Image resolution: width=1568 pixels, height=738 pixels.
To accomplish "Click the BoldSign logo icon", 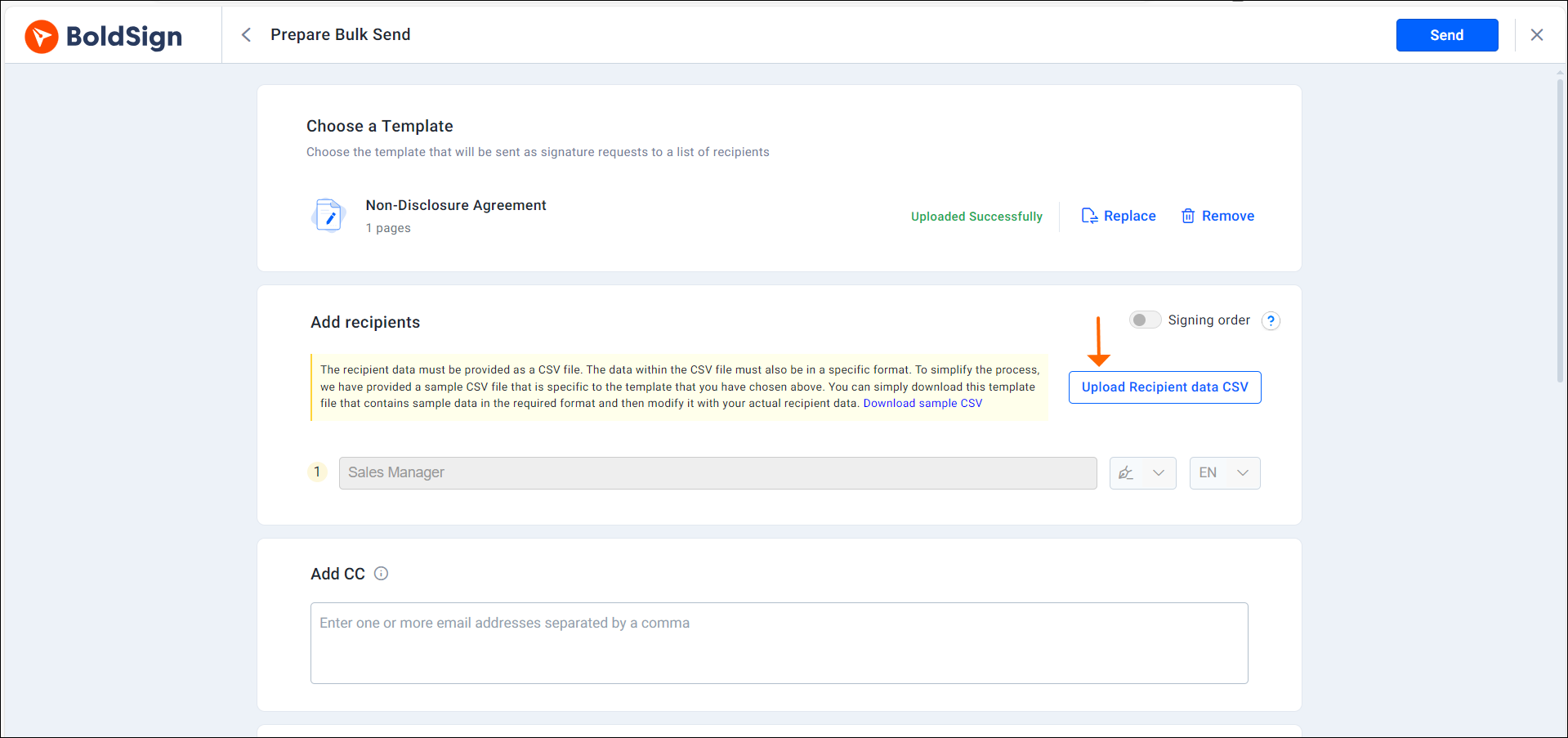I will 41,36.
